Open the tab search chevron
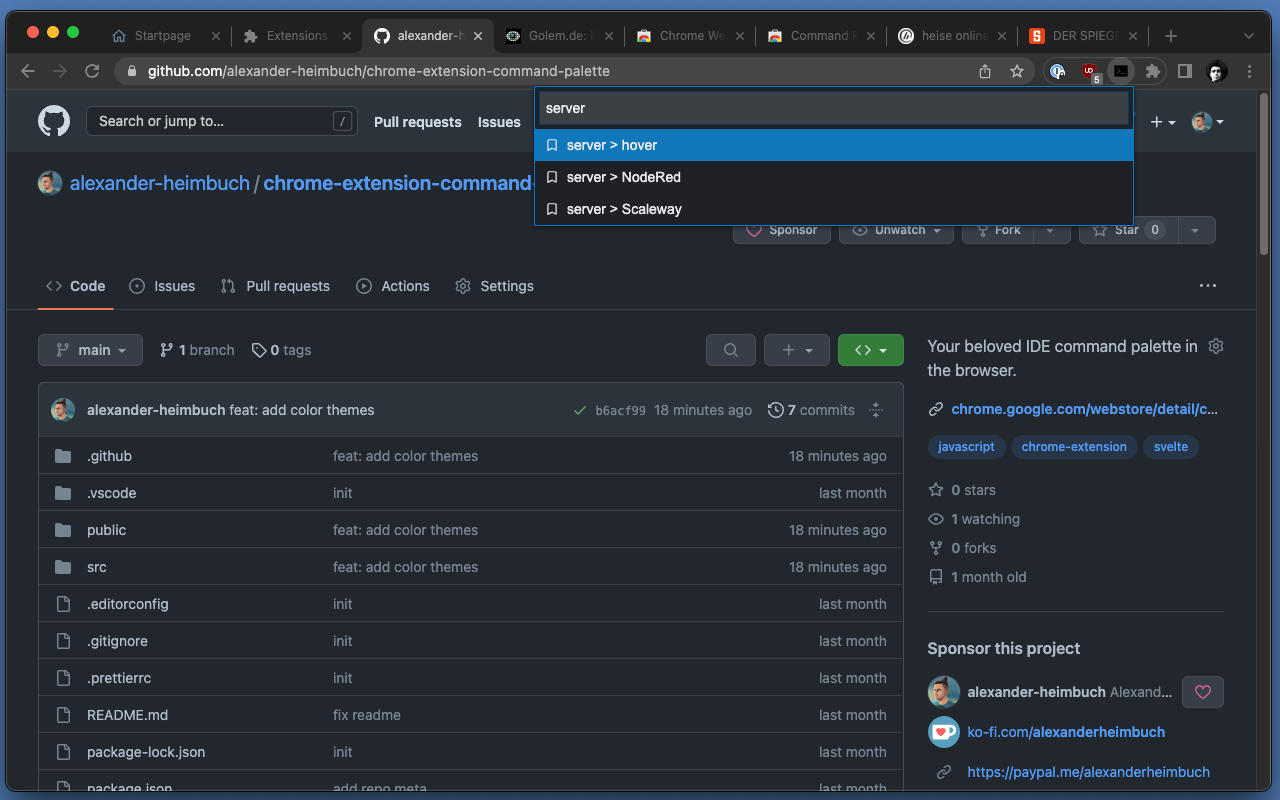This screenshot has width=1280, height=800. tap(1249, 36)
